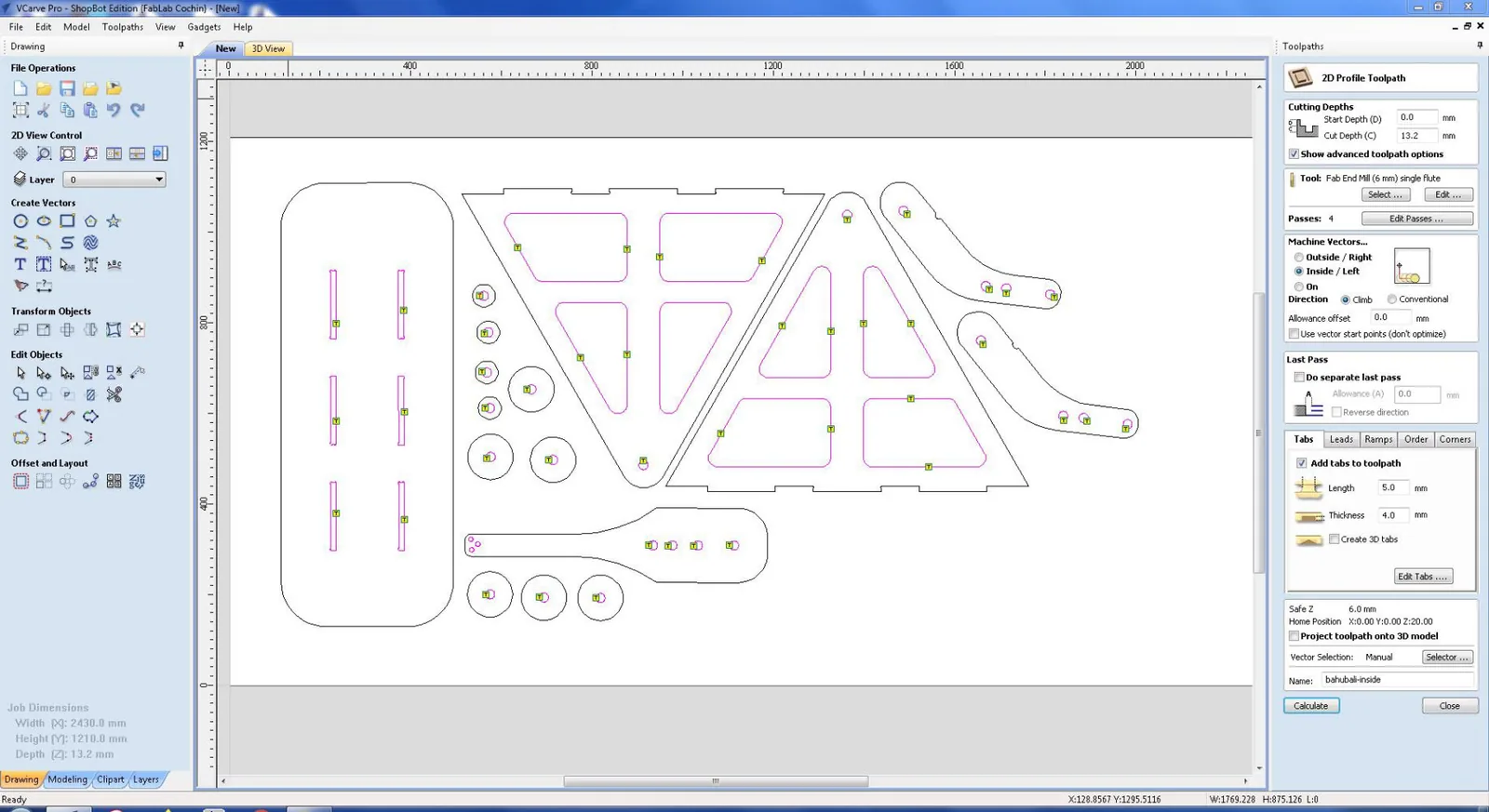Enable Use vector start points checkbox
Viewport: 1489px width, 812px height.
coord(1294,334)
